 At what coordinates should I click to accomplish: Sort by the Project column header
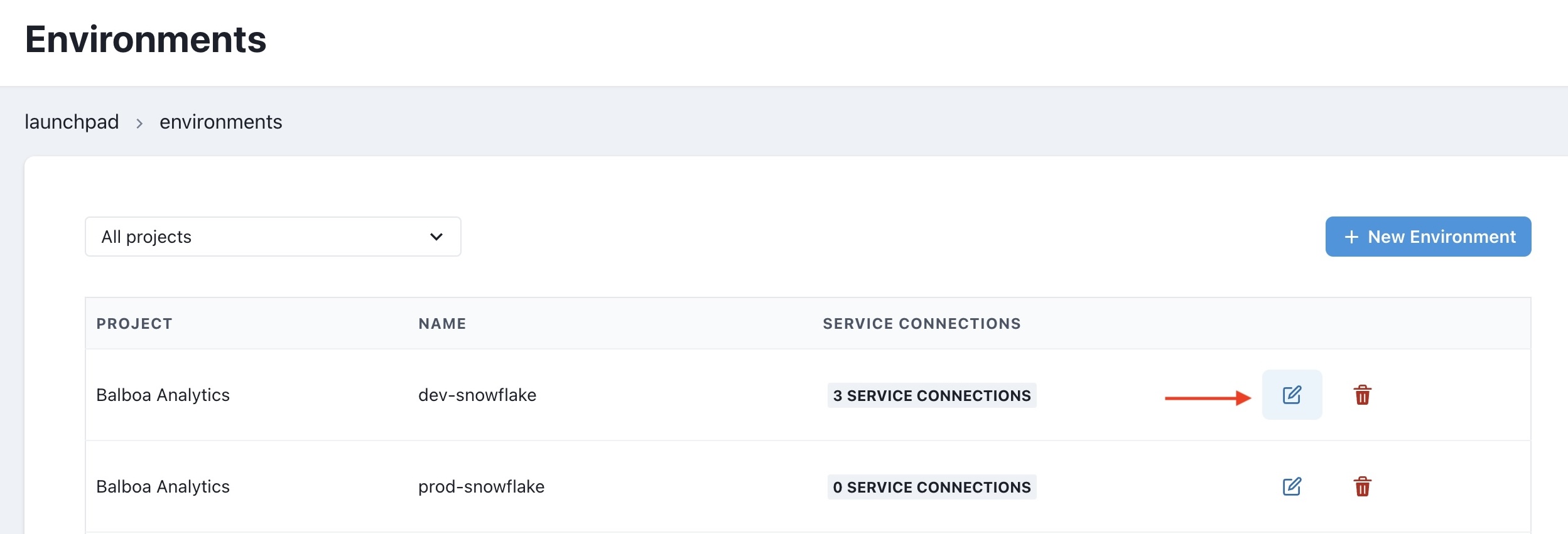[x=134, y=324]
